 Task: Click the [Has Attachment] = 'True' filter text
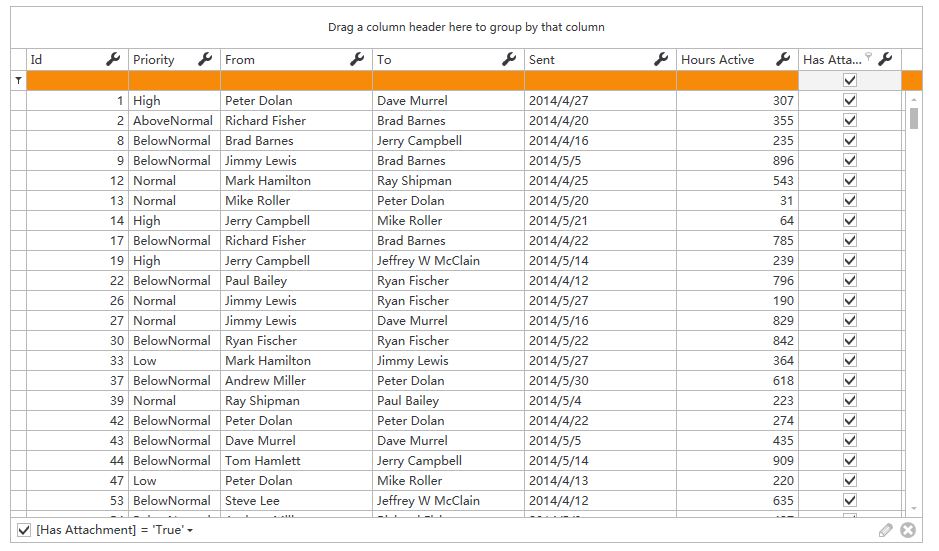pos(110,530)
